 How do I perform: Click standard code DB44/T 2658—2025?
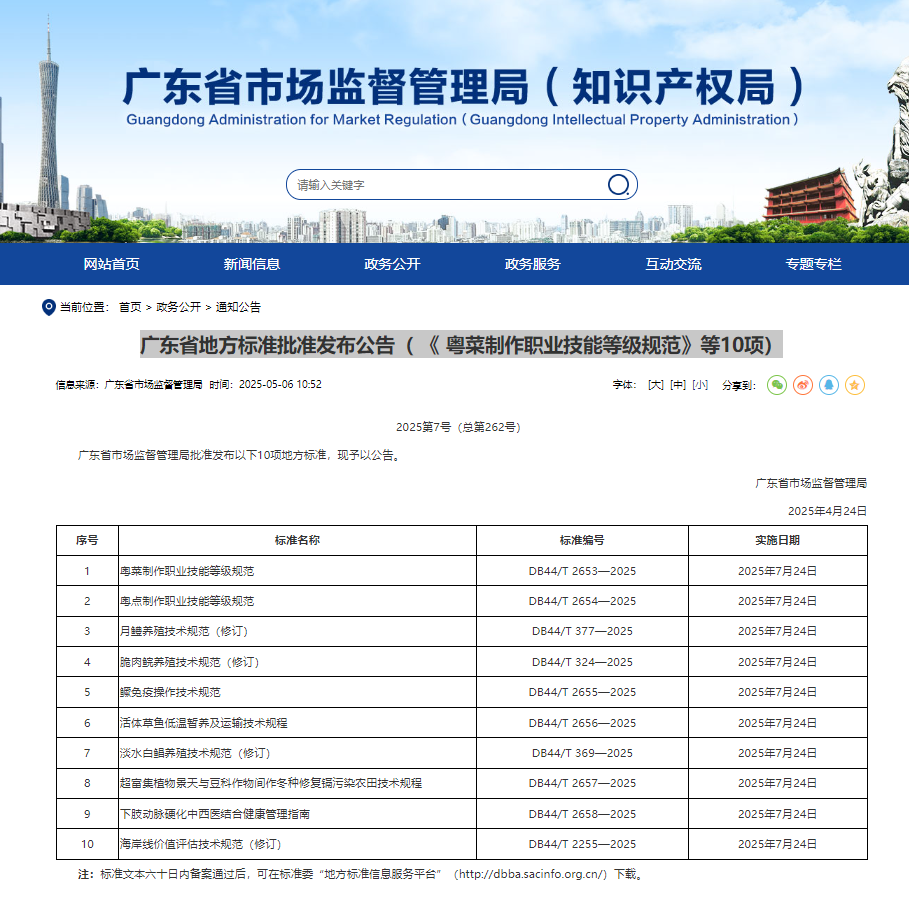pyautogui.click(x=582, y=814)
